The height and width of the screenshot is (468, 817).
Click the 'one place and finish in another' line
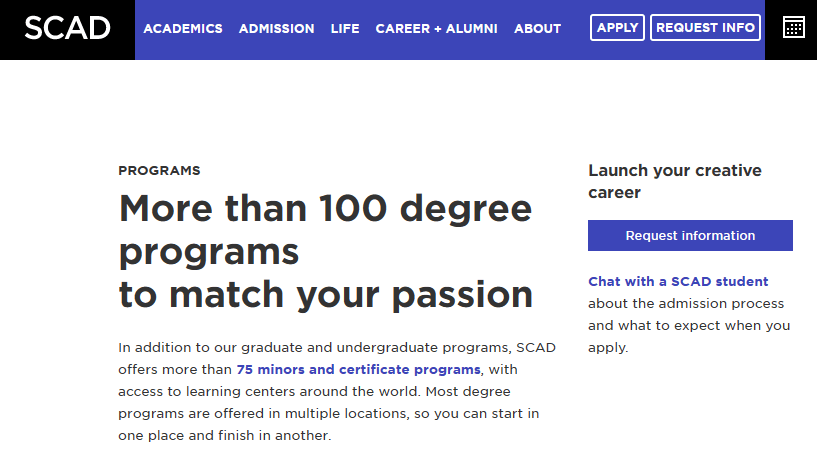click(225, 435)
